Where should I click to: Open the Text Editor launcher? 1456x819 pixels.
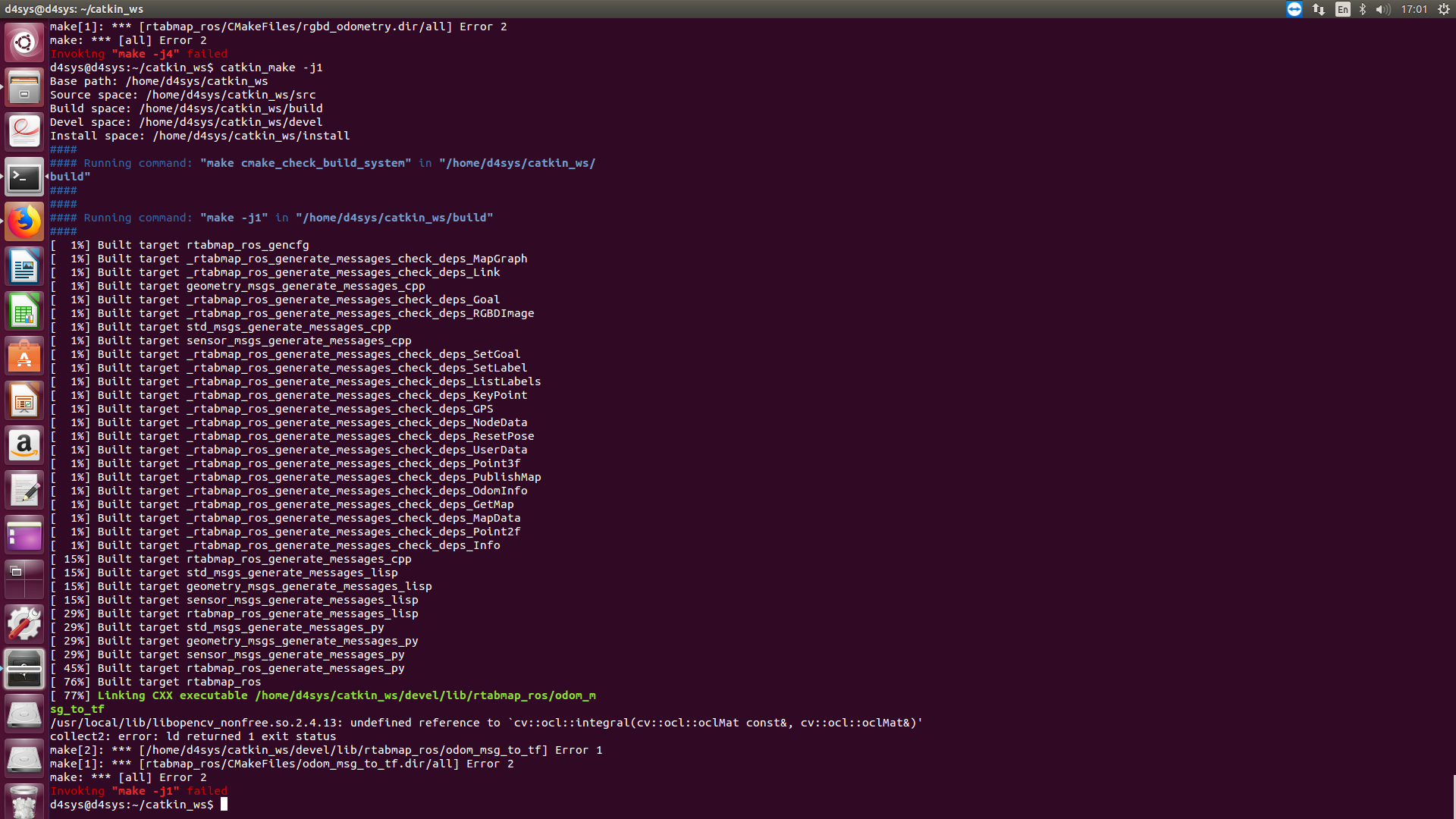click(24, 490)
